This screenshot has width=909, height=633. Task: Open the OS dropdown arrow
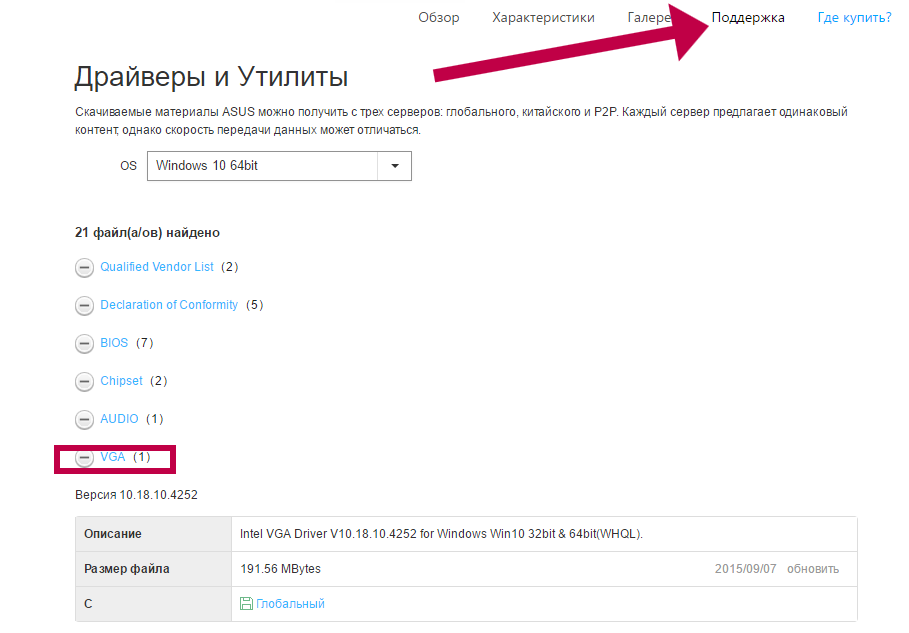click(394, 166)
